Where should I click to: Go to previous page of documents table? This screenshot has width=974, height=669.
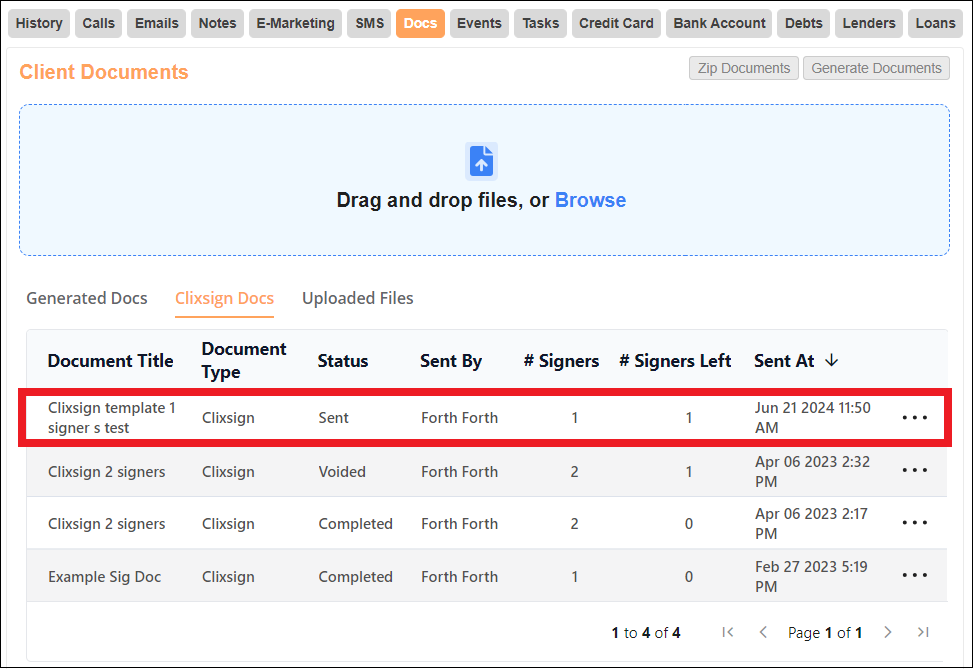[x=763, y=632]
